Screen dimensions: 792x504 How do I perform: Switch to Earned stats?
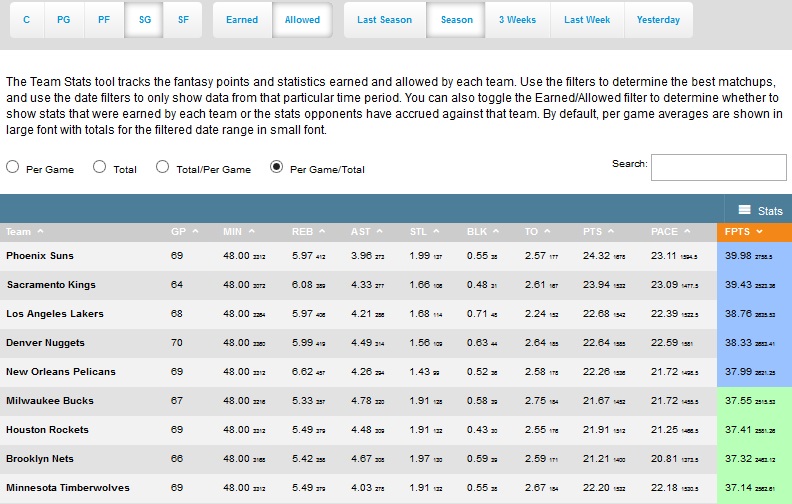(242, 20)
